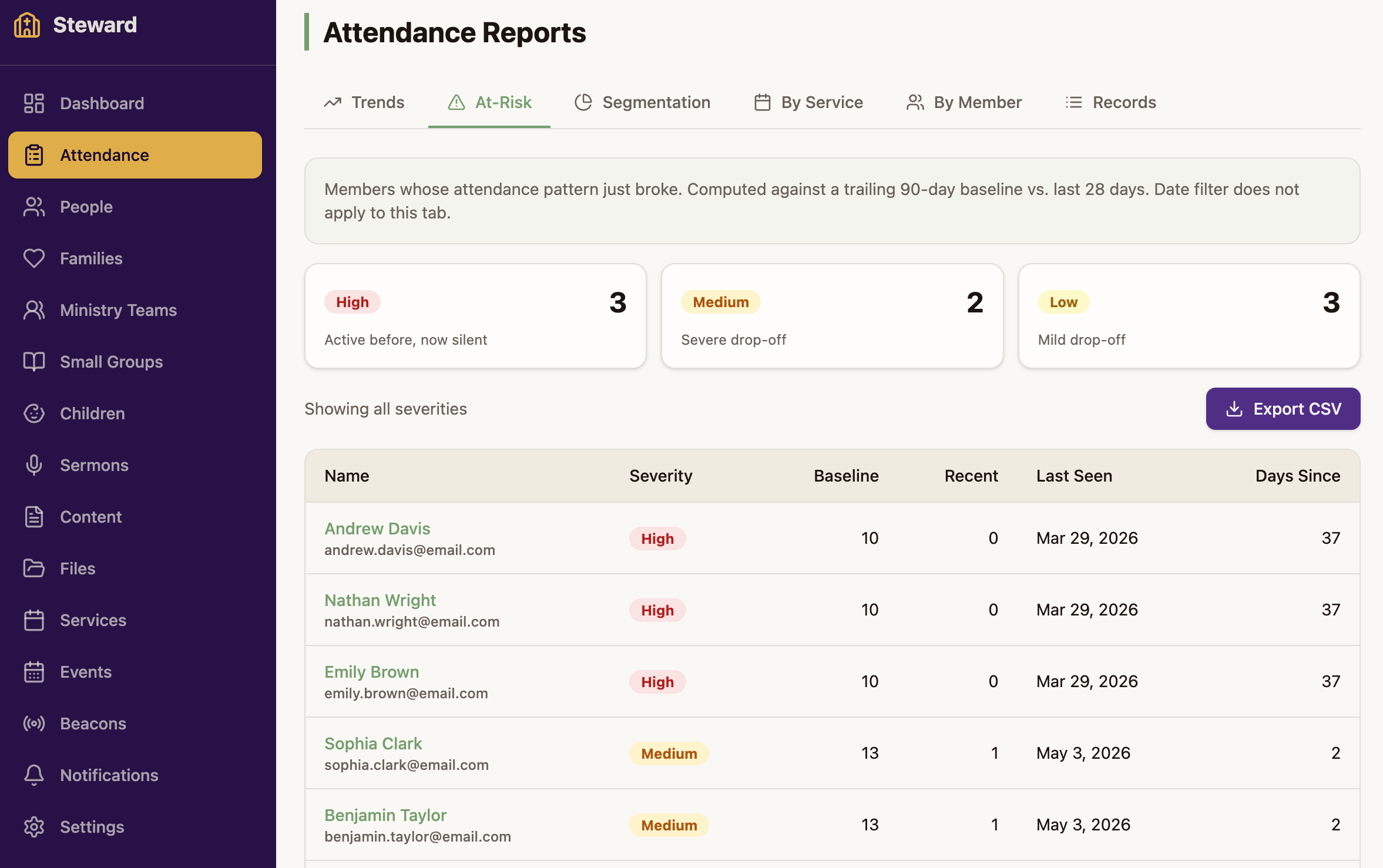Click the Small Groups book icon
The width and height of the screenshot is (1383, 868).
34,362
